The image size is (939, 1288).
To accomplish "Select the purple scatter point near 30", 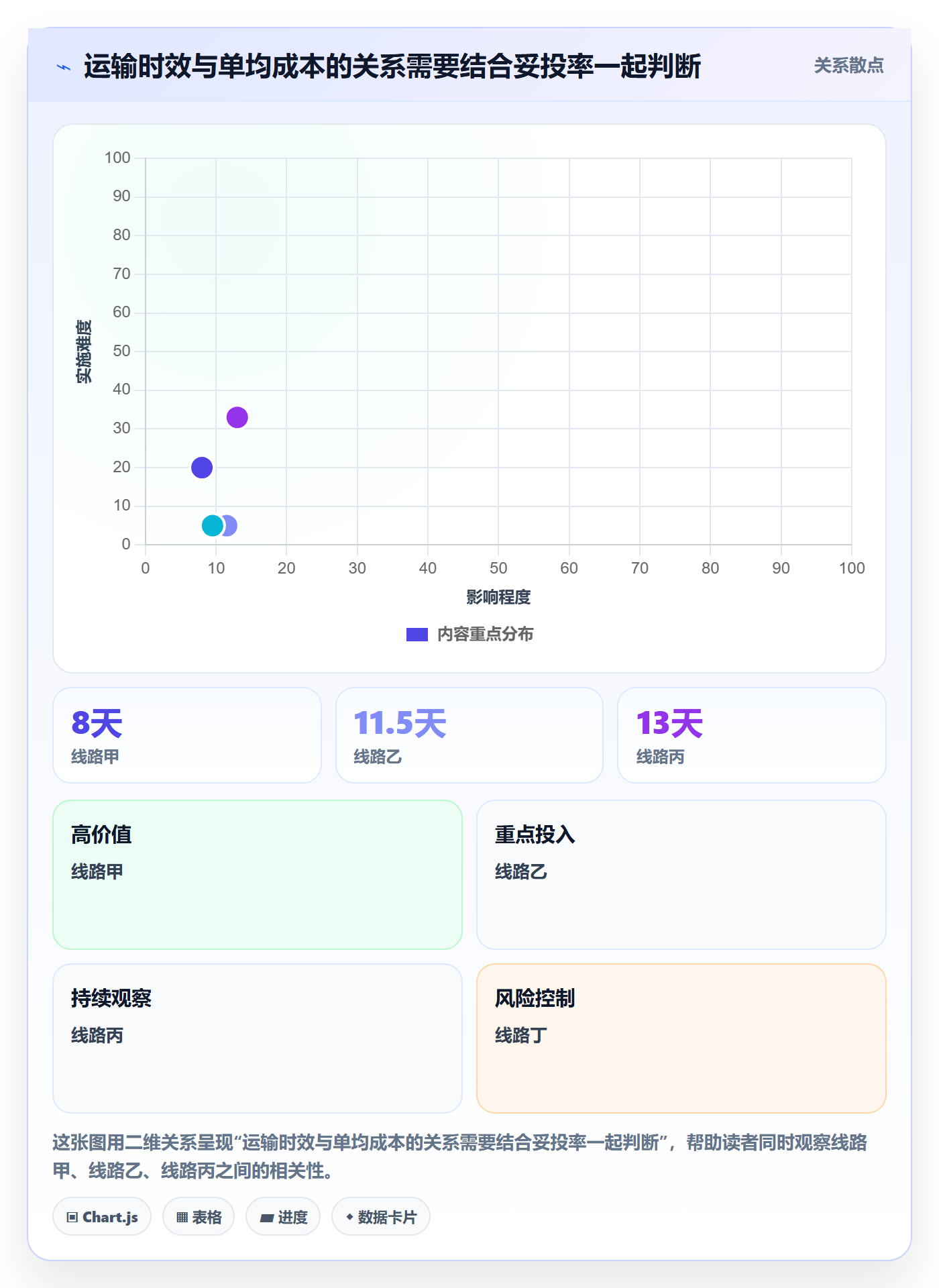I will 237,417.
